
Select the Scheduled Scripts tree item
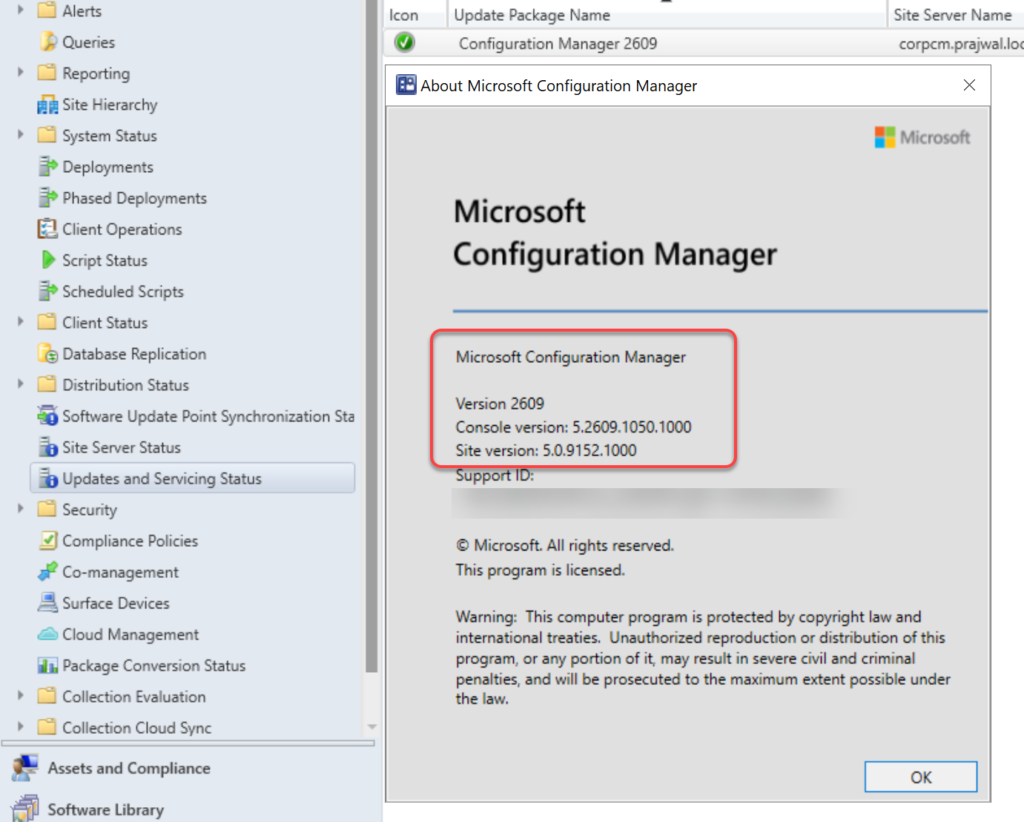click(x=123, y=292)
